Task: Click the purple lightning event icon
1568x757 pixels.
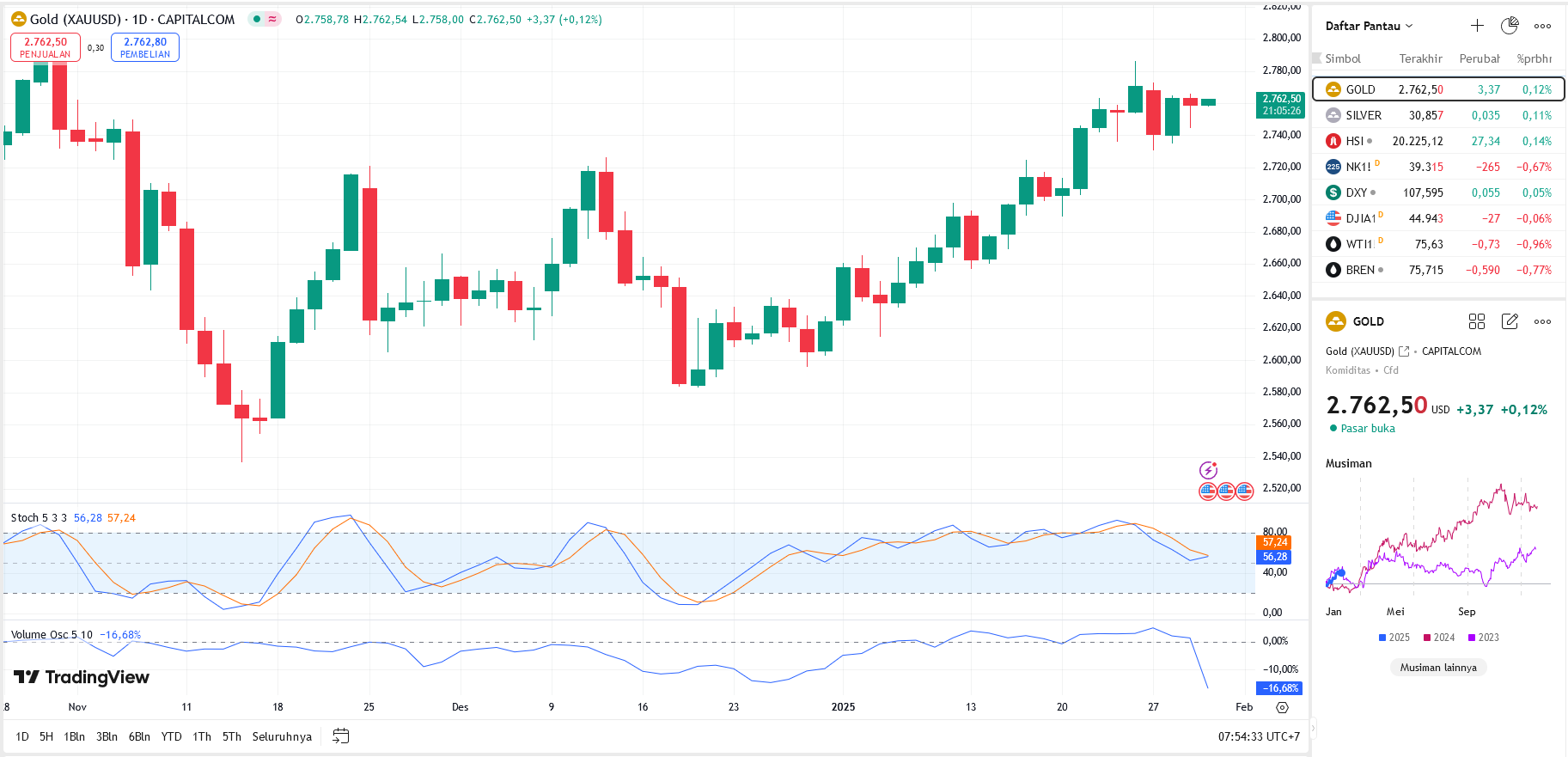Action: tap(1209, 470)
